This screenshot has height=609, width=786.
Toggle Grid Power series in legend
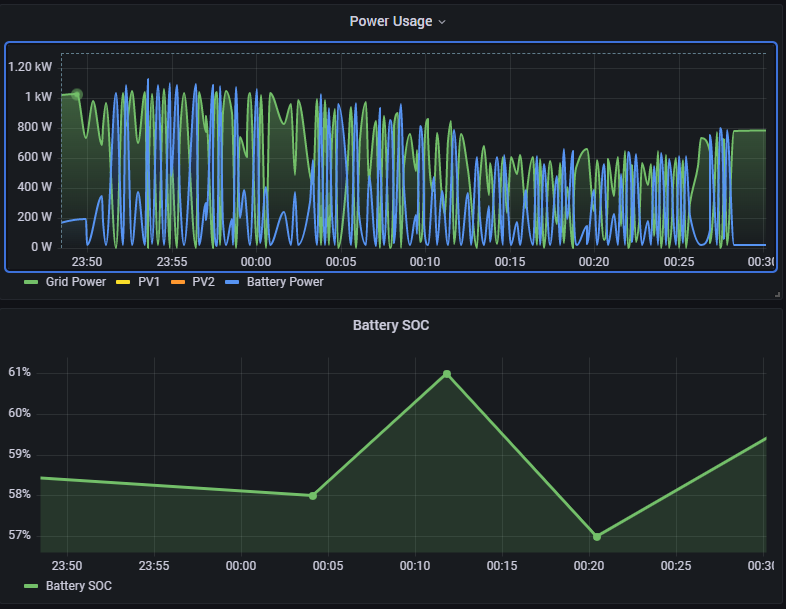76,282
